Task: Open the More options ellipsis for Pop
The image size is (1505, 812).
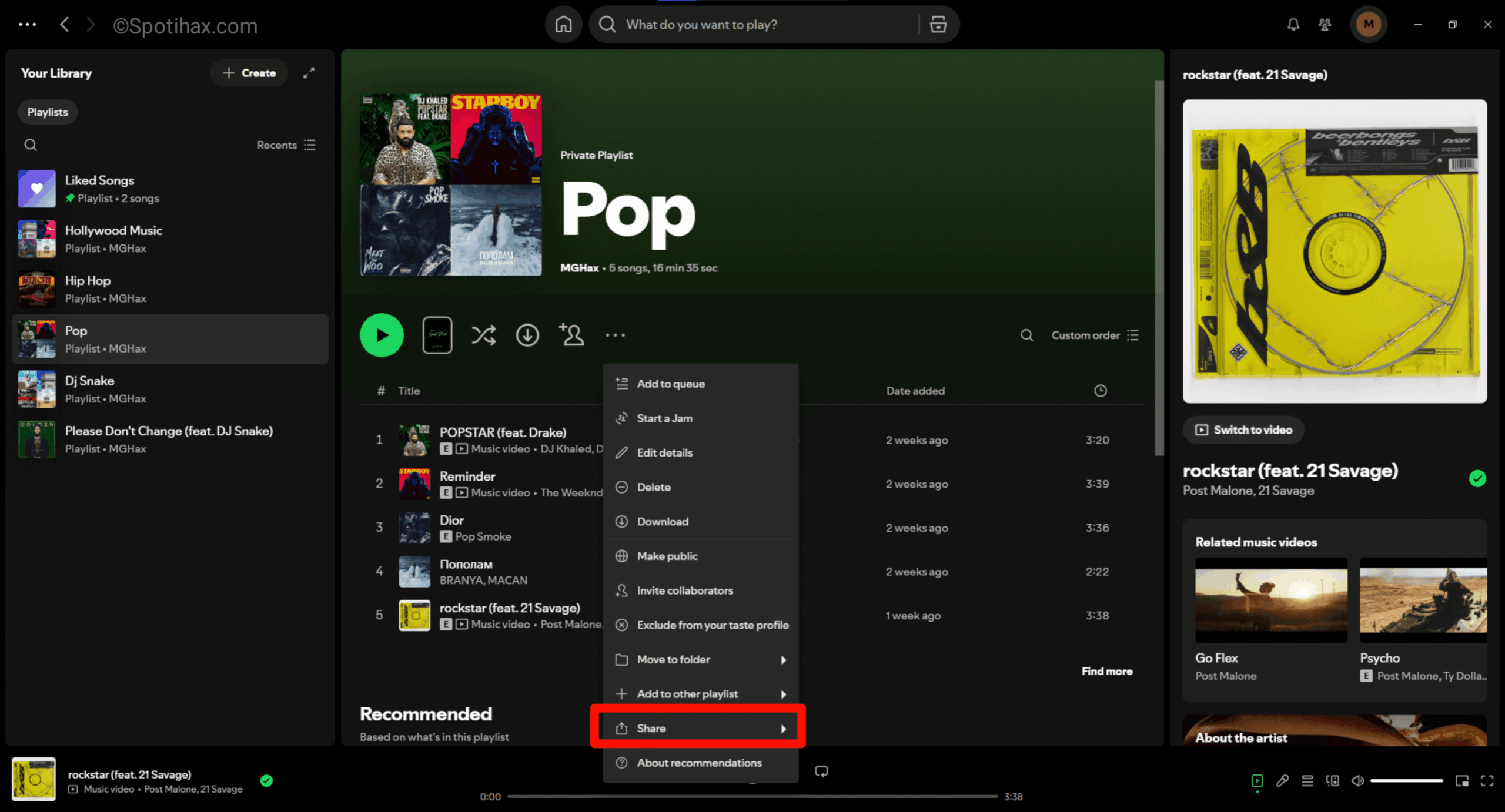Action: [615, 335]
